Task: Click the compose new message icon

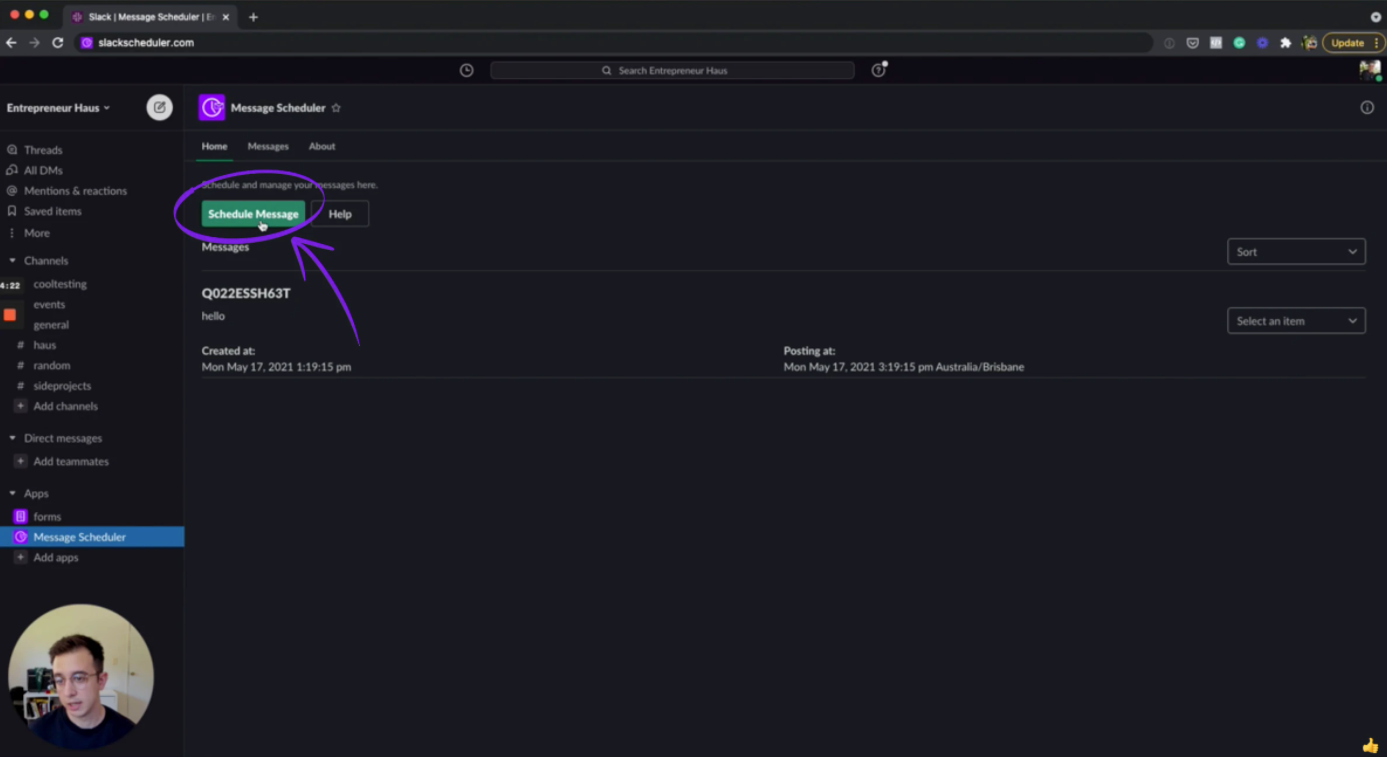Action: coord(159,107)
